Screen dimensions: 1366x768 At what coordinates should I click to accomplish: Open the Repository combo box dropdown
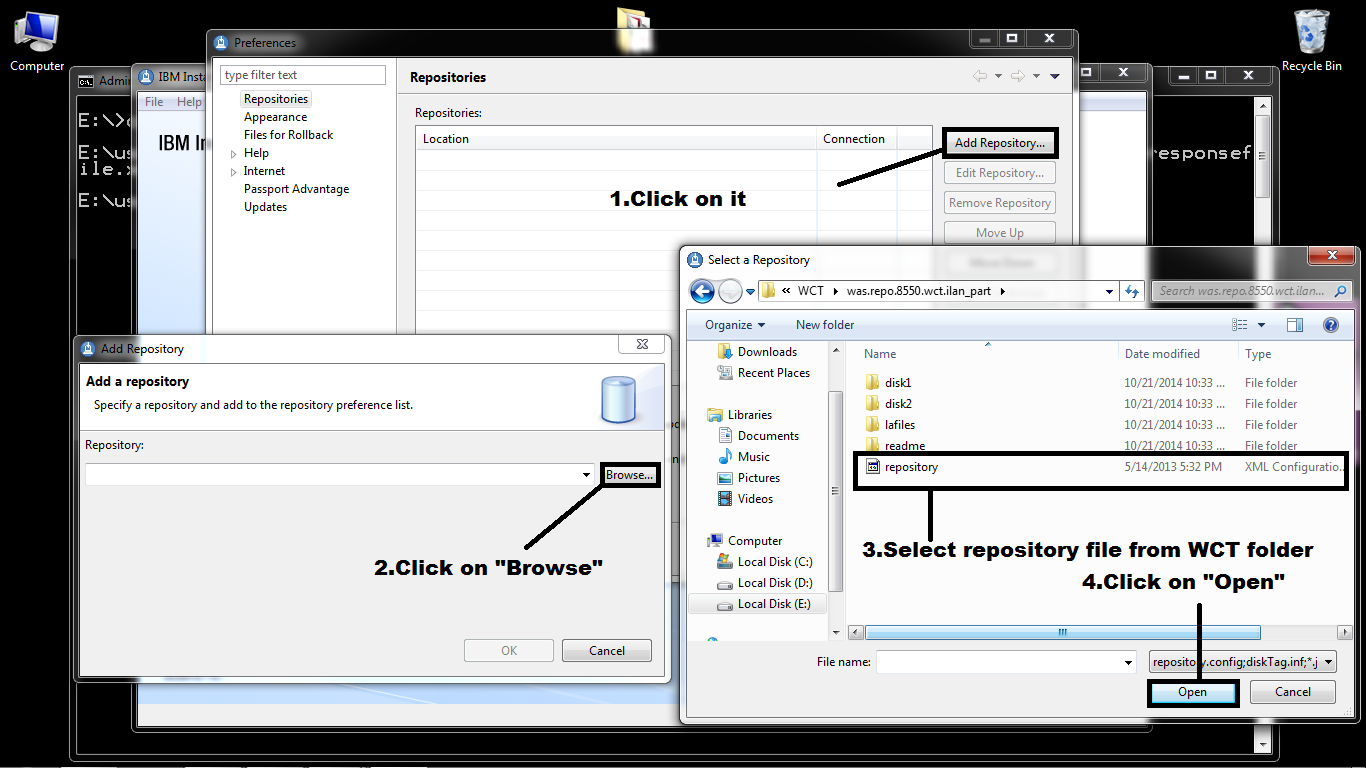tap(586, 474)
